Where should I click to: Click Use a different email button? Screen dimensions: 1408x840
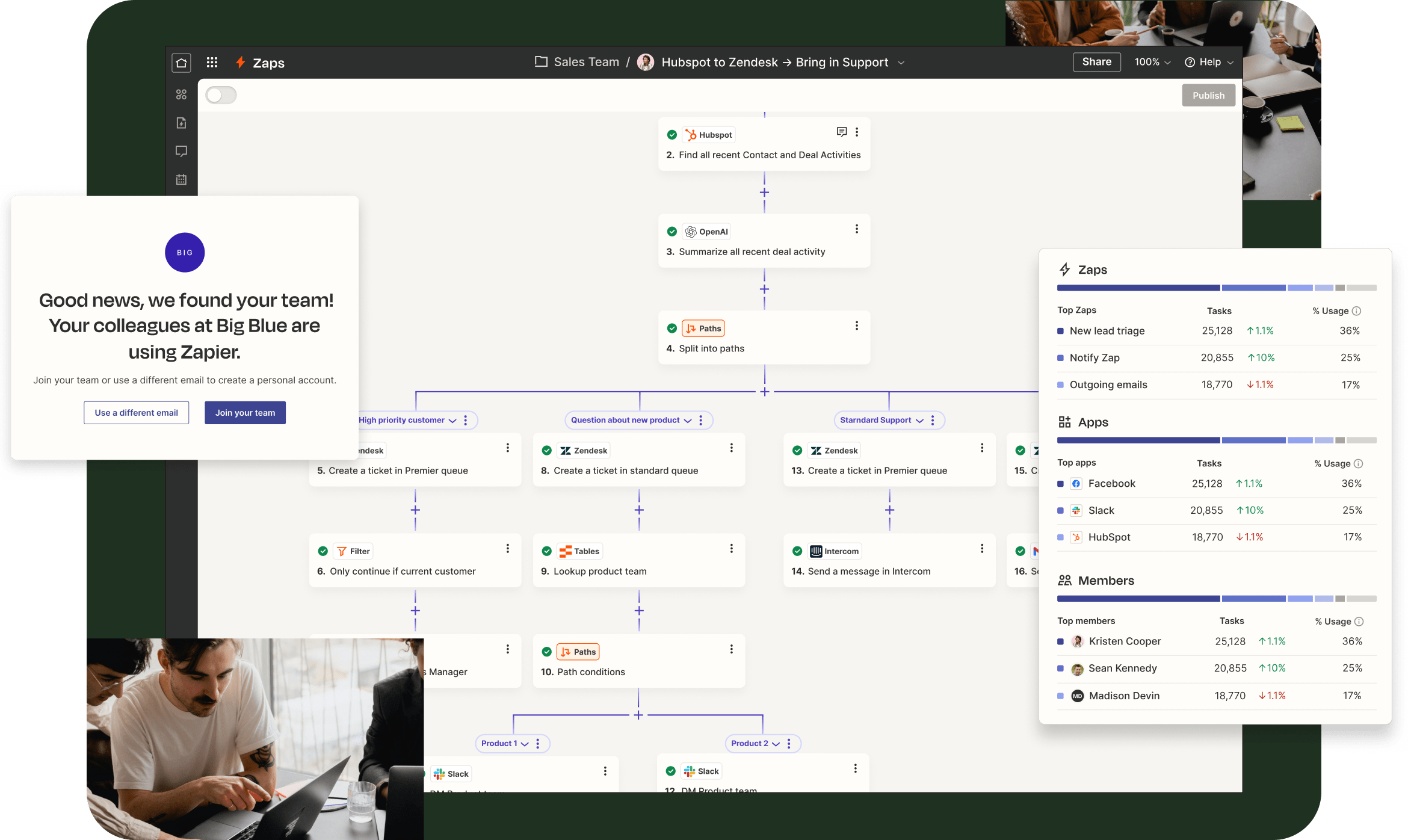tap(136, 413)
